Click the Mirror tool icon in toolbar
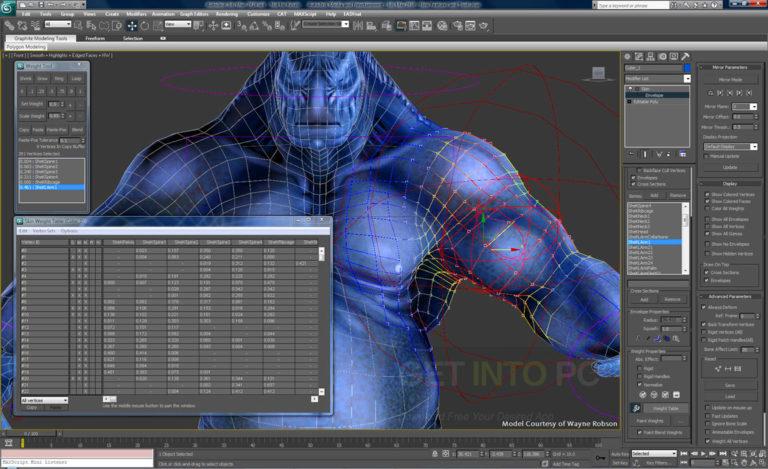 358,25
